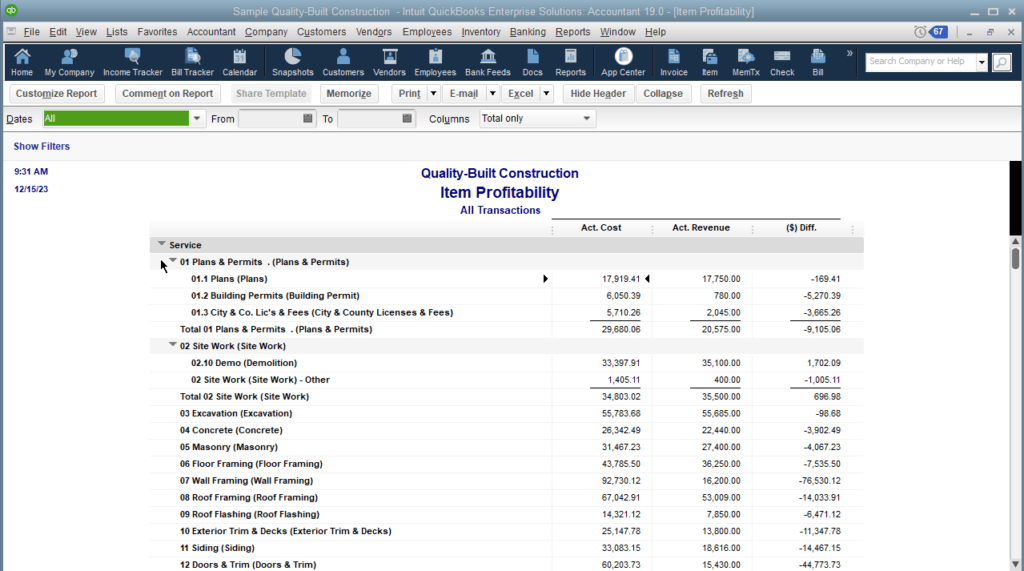The width and height of the screenshot is (1024, 571).
Task: Open Excel dropdown arrow
Action: [x=547, y=93]
